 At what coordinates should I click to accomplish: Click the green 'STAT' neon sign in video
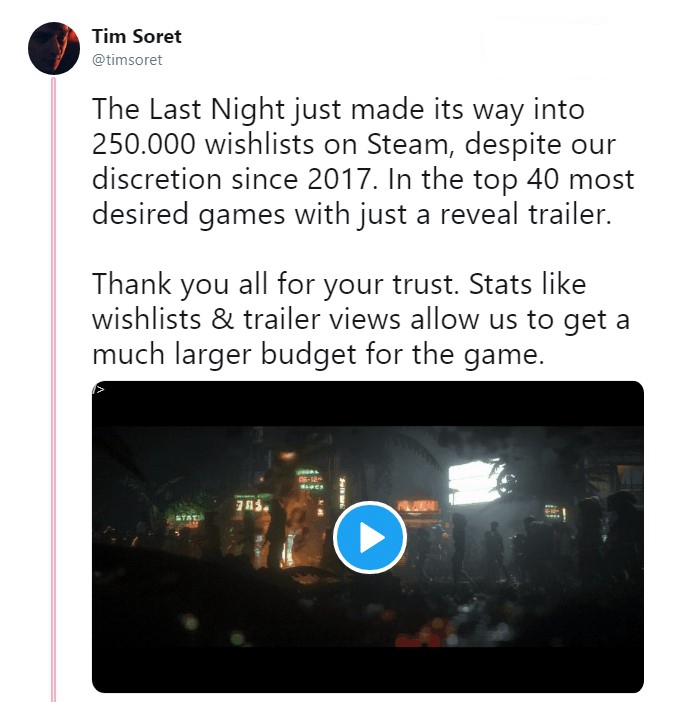[186, 517]
